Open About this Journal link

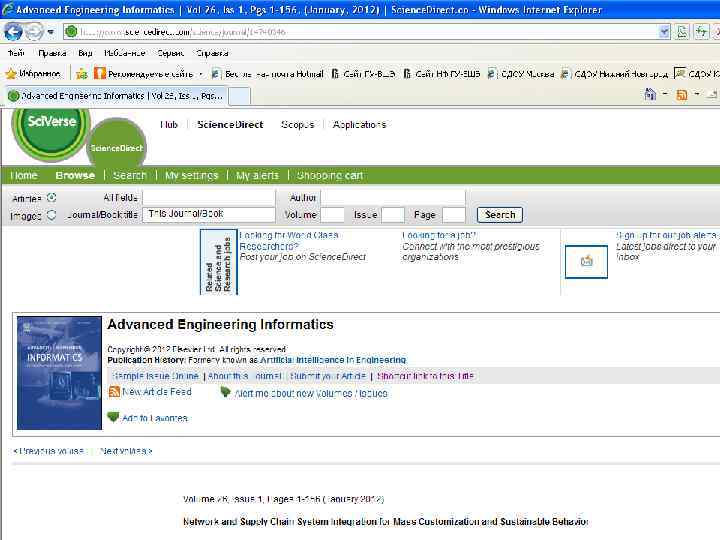pos(245,376)
